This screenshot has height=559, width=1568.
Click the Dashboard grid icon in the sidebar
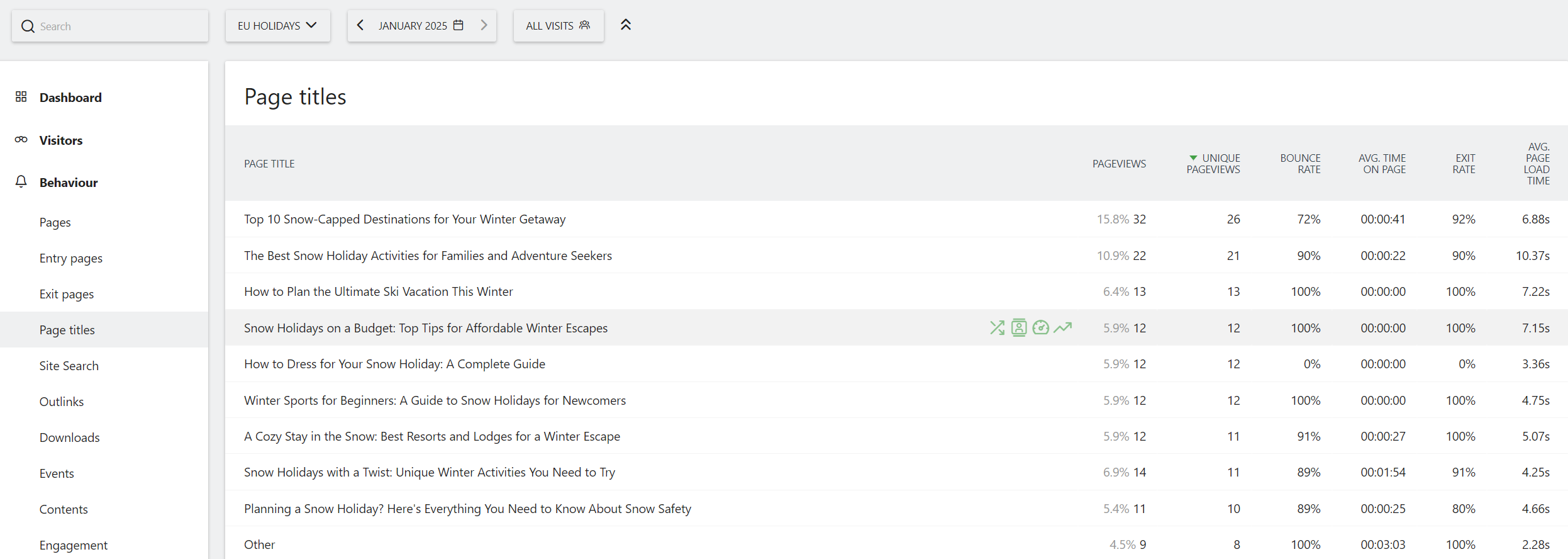(x=21, y=97)
